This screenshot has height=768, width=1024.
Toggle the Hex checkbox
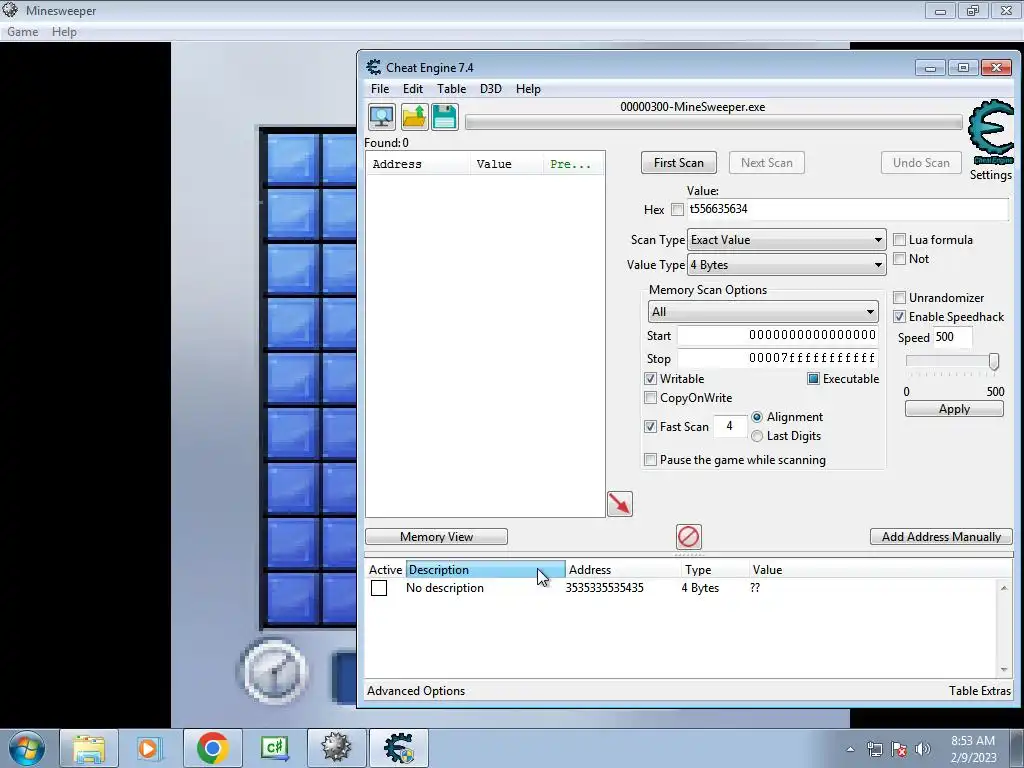(x=677, y=210)
